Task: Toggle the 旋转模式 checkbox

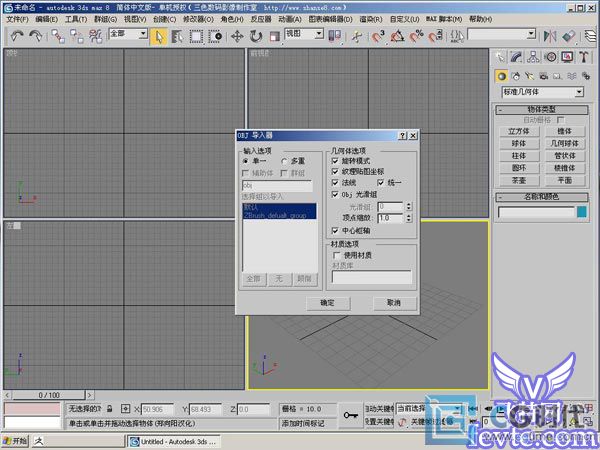Action: 335,161
